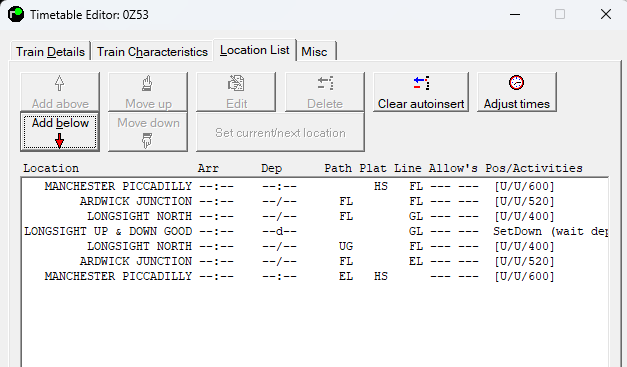Click --d-- departure of LONGSIGHT UP & DOWN GOOD
Image resolution: width=627 pixels, height=367 pixels.
click(280, 231)
